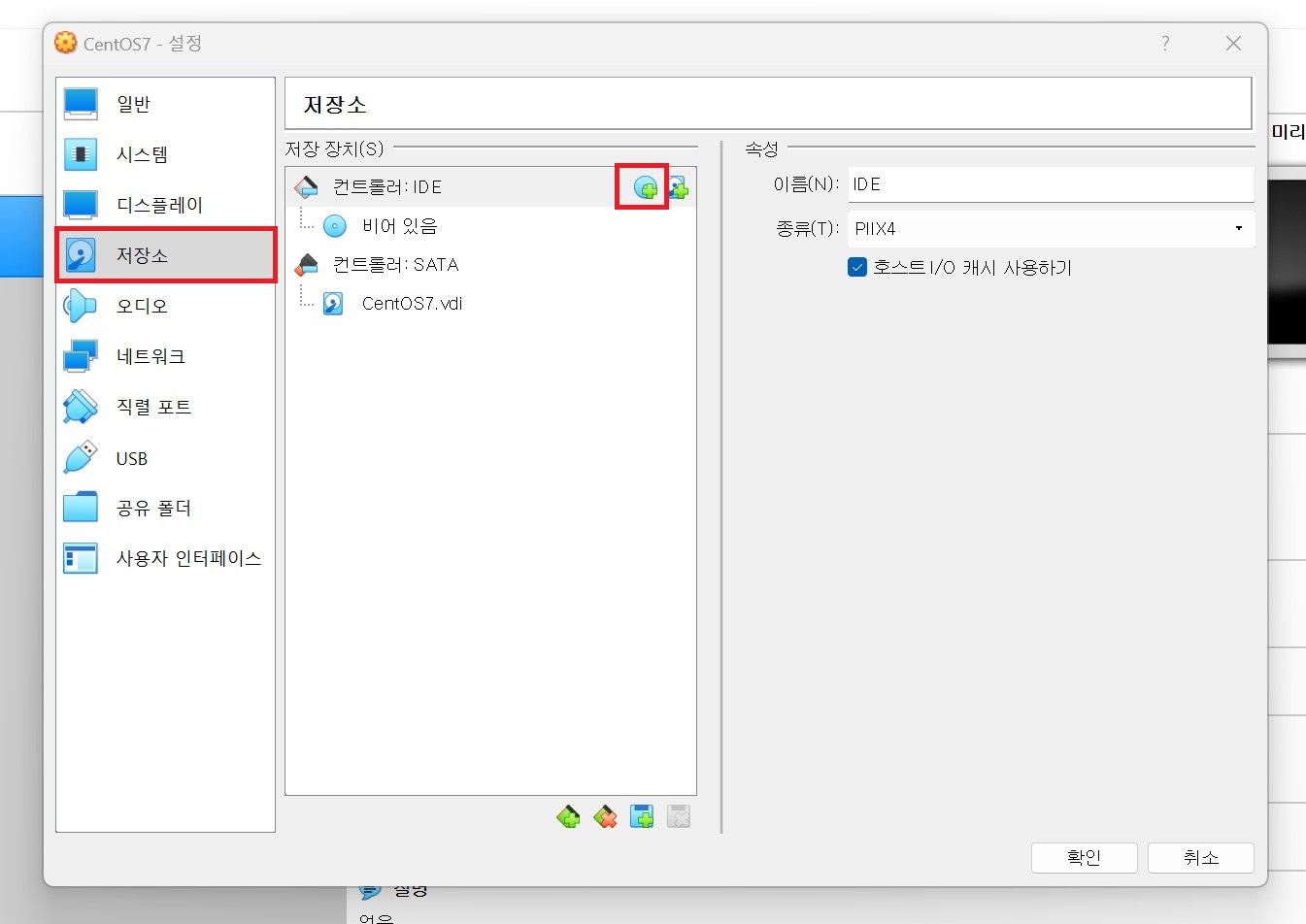The height and width of the screenshot is (924, 1306).
Task: Select the 비어 있음 optical drive entry
Action: click(x=490, y=226)
